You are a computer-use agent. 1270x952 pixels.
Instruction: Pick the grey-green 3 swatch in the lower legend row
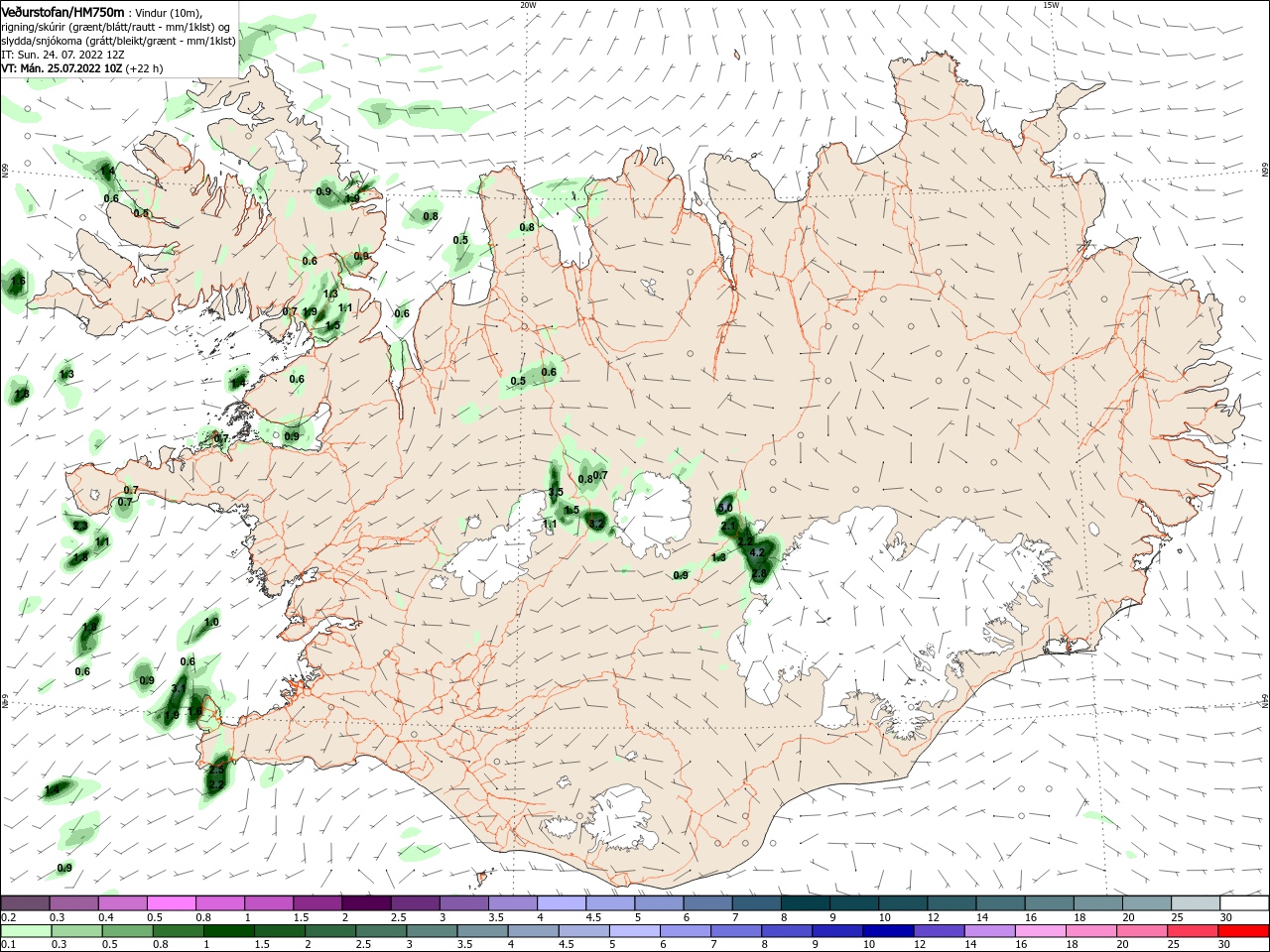(x=431, y=931)
